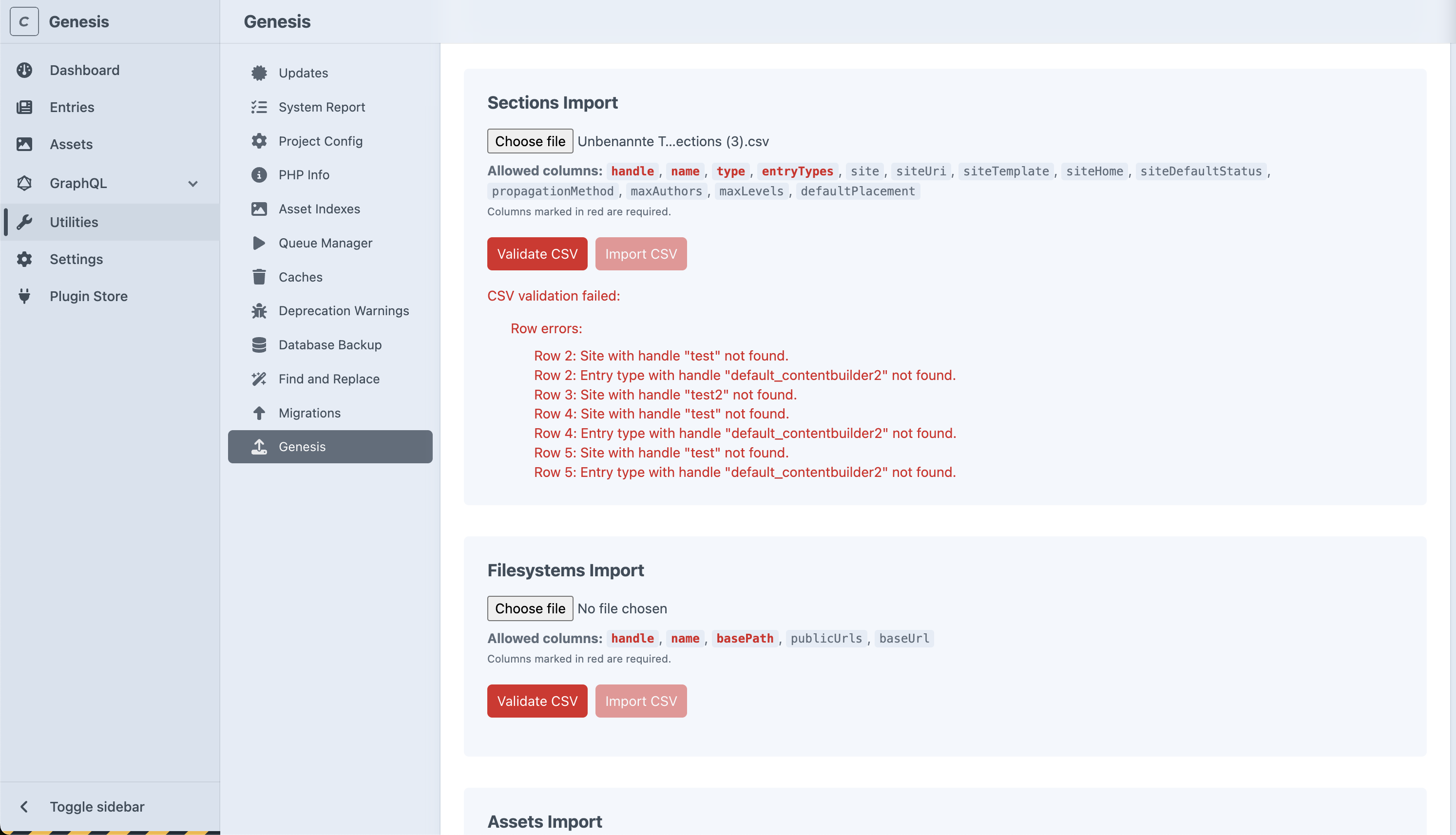Open the Settings navigation item
The height and width of the screenshot is (835, 1456).
pos(77,259)
